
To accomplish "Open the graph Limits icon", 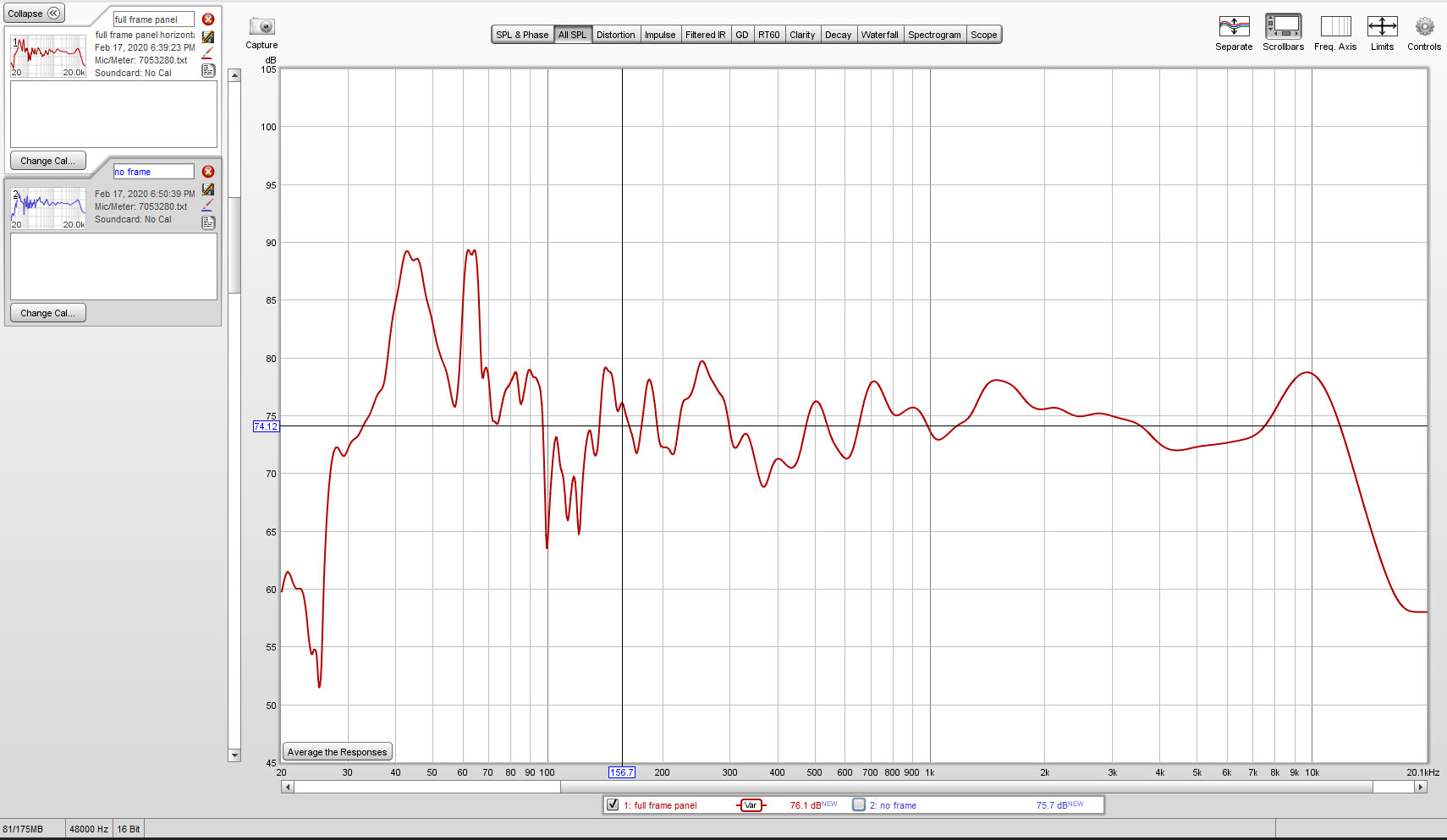I will click(x=1382, y=26).
